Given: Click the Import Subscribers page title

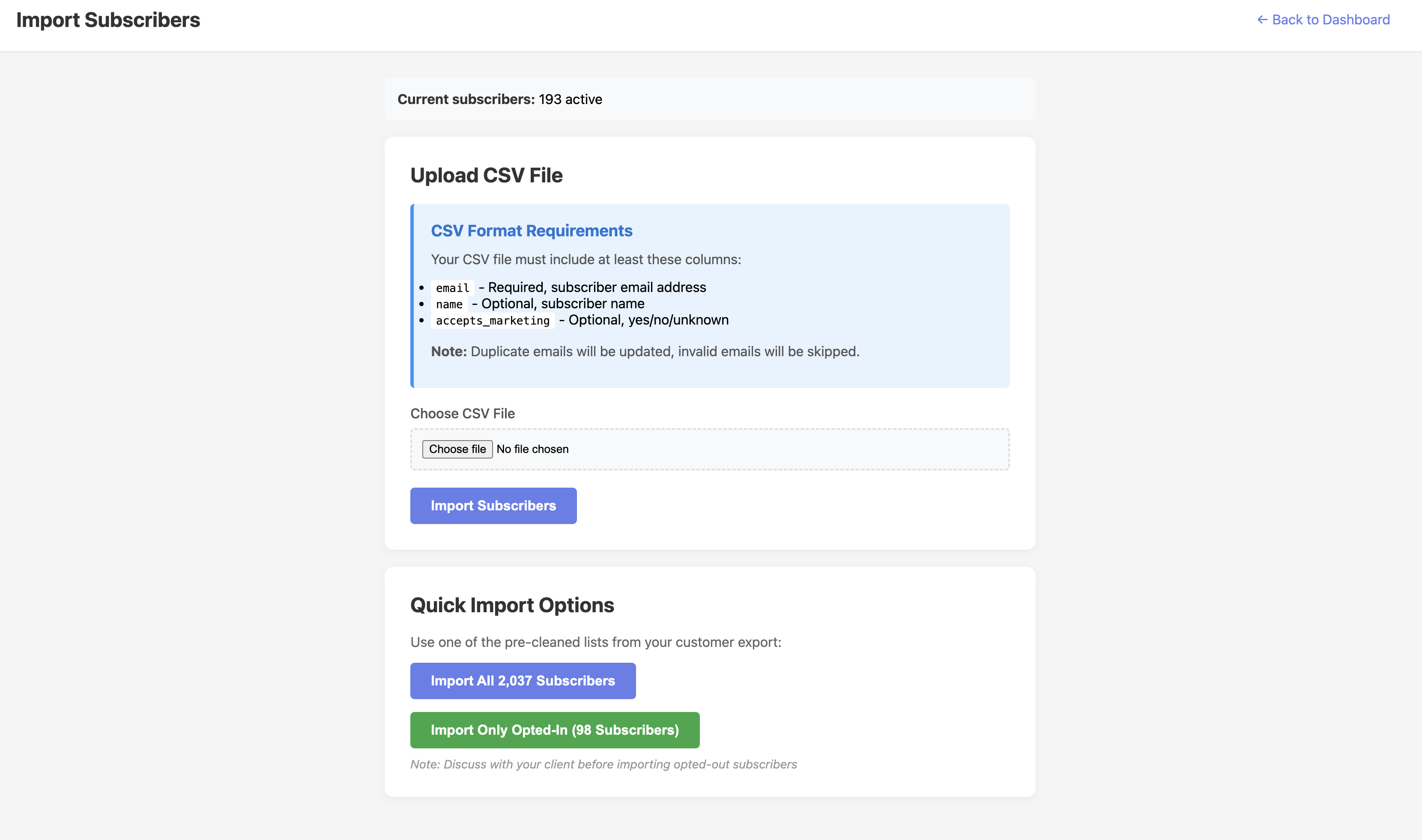Looking at the screenshot, I should tap(108, 20).
